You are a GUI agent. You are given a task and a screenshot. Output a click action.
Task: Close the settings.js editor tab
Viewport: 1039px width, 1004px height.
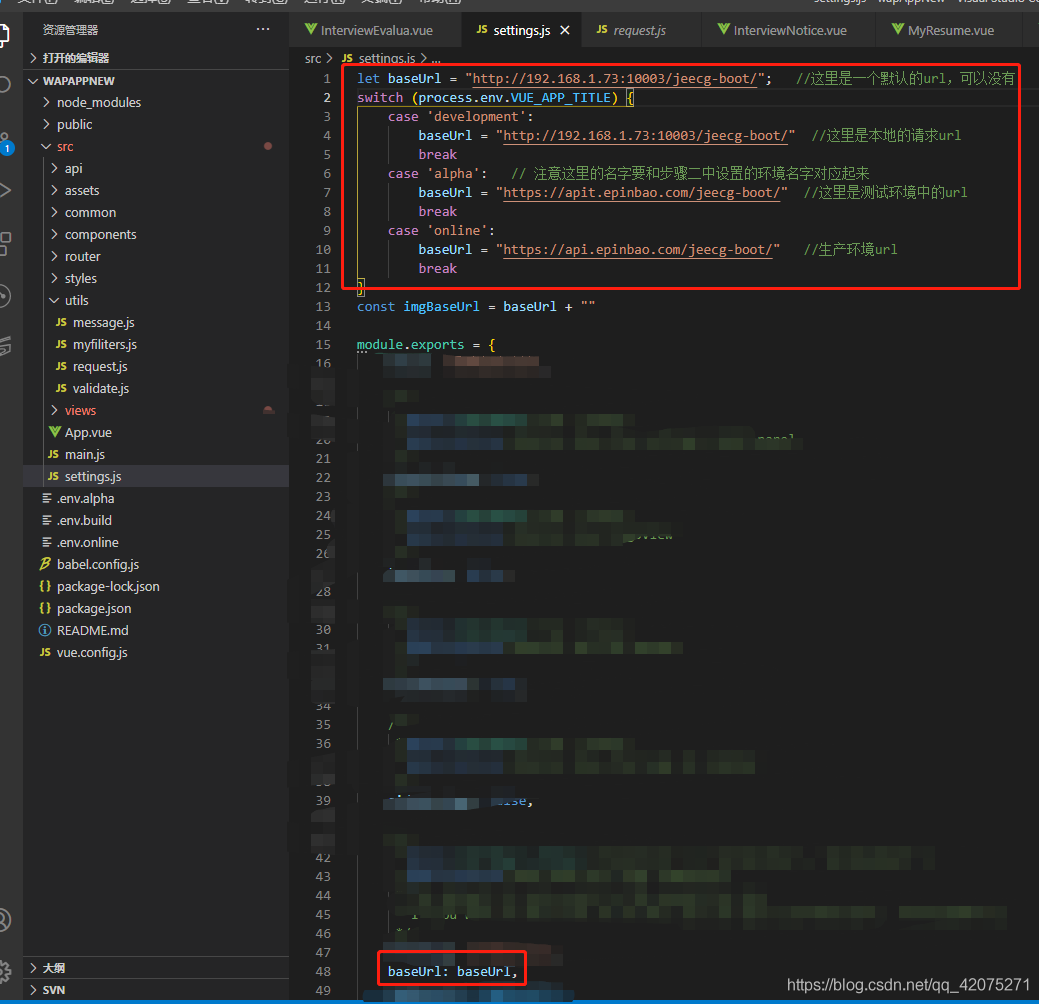(565, 30)
